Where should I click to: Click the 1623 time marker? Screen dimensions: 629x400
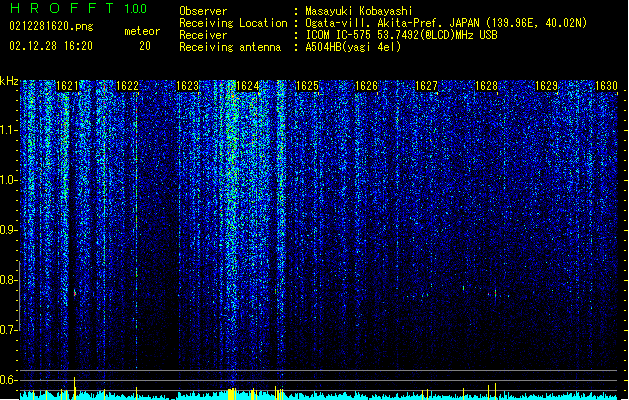(187, 86)
